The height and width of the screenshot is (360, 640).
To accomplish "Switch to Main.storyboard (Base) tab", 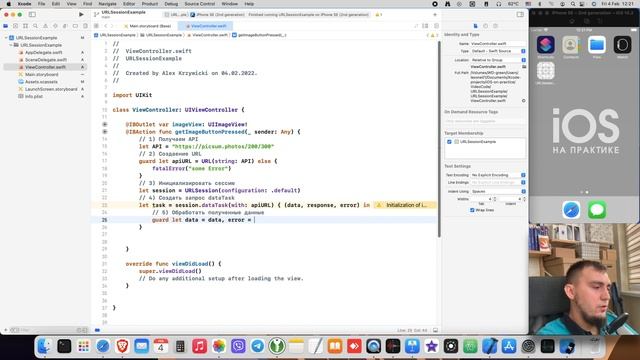I will 148,26.
